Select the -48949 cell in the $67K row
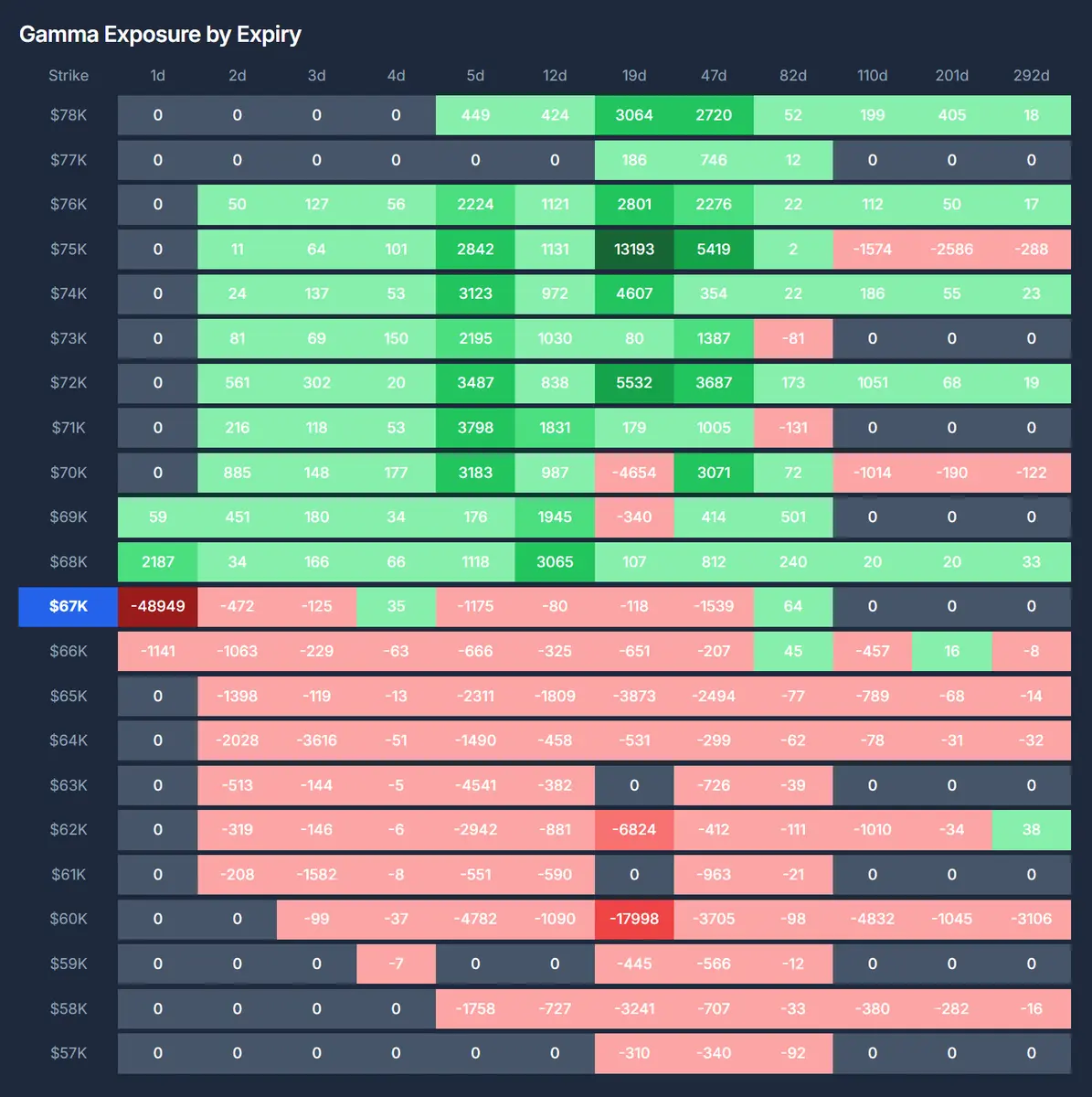The height and width of the screenshot is (1097, 1092). coord(158,606)
